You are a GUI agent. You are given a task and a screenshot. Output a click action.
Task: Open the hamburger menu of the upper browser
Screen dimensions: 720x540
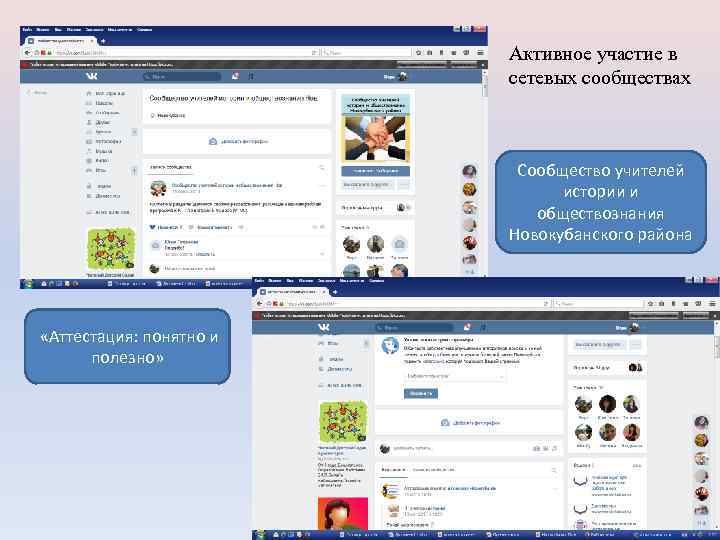click(x=480, y=53)
